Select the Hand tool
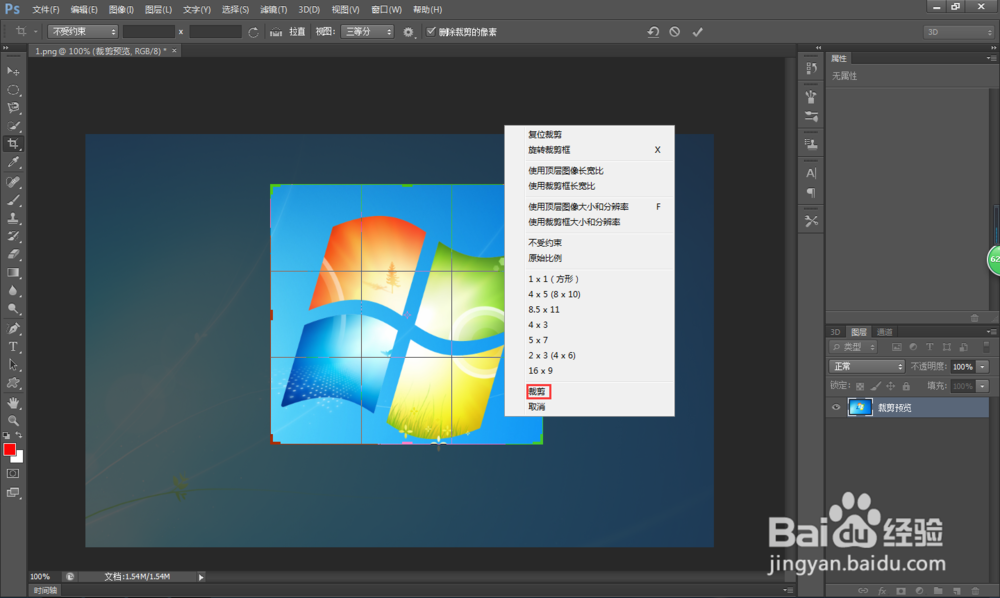This screenshot has width=1000, height=598. coord(13,403)
